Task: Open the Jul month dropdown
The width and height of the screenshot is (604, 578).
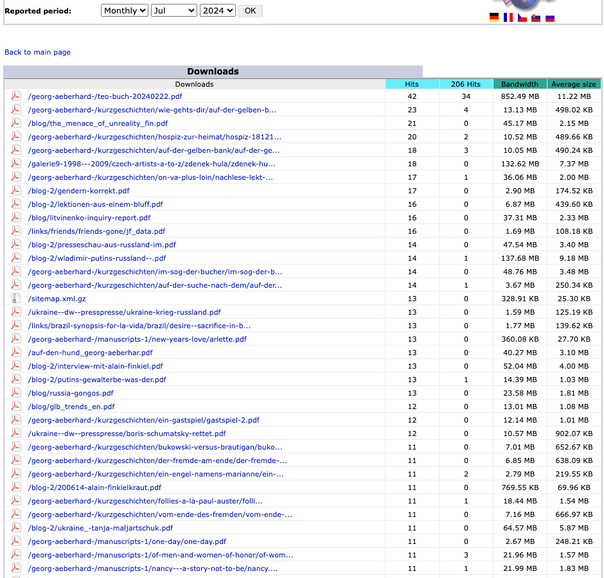Action: coord(174,11)
